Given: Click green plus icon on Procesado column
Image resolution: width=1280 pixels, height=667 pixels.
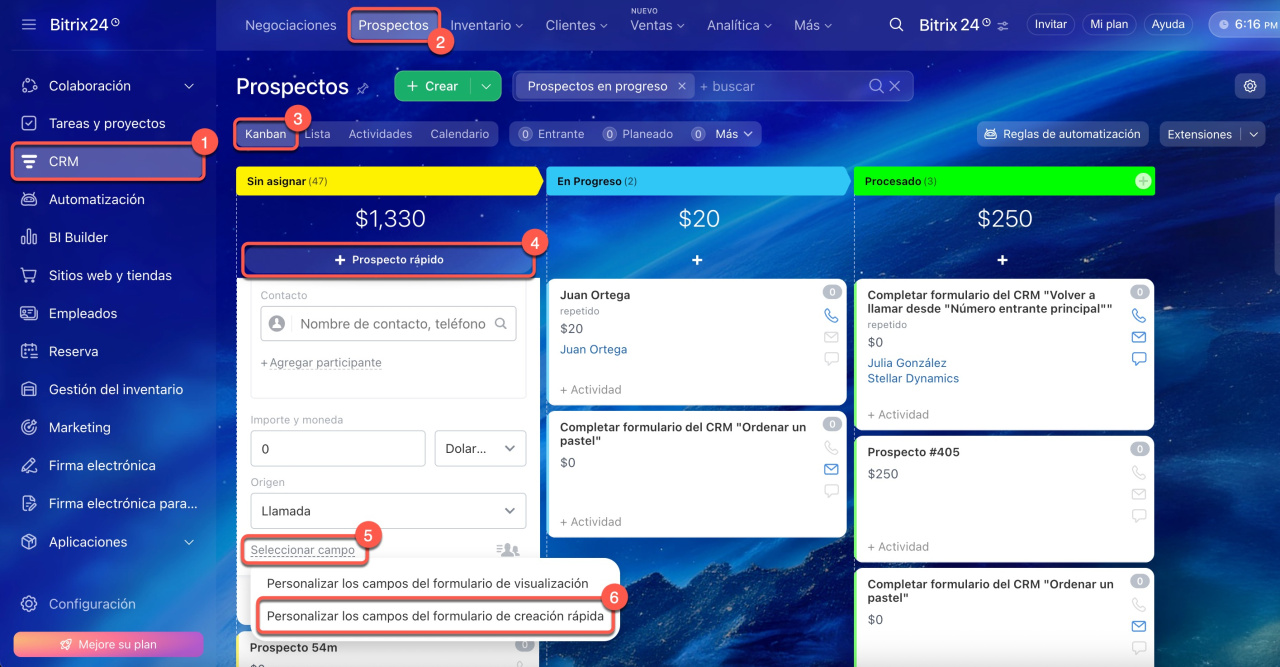Looking at the screenshot, I should tap(1143, 181).
